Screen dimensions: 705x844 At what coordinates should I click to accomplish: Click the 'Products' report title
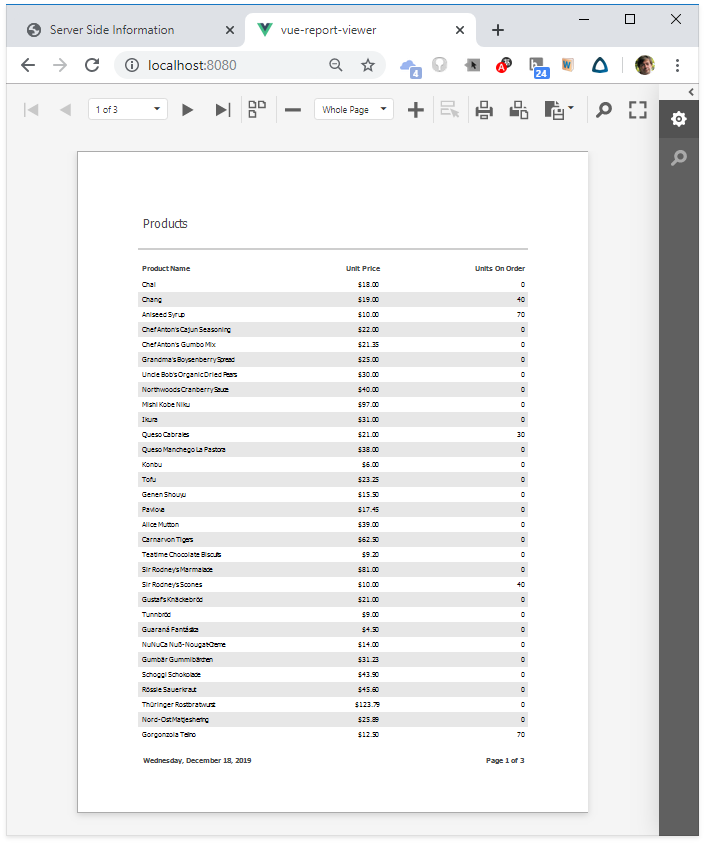point(165,223)
